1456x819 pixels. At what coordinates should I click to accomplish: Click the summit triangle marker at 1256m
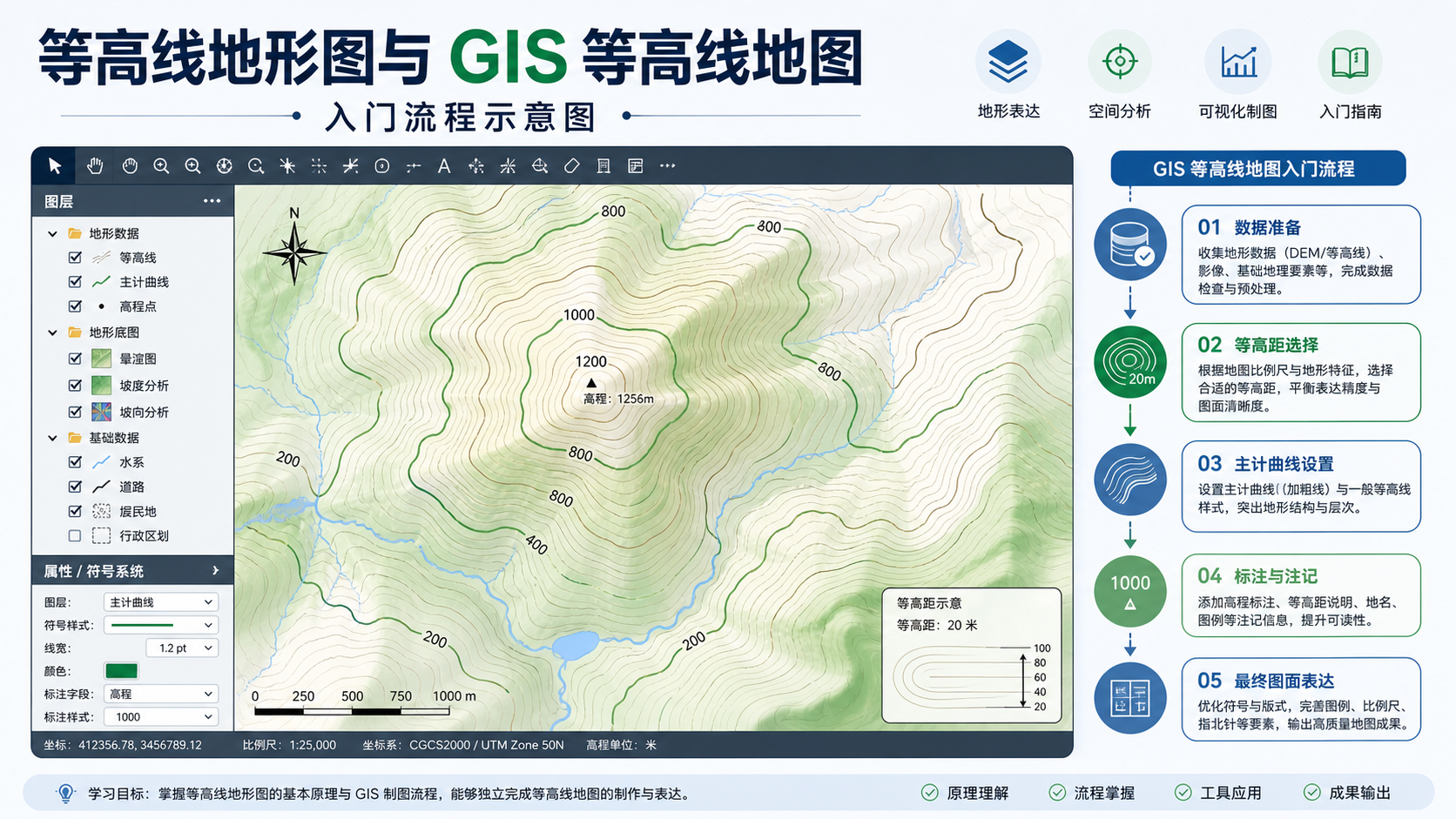pos(591,383)
